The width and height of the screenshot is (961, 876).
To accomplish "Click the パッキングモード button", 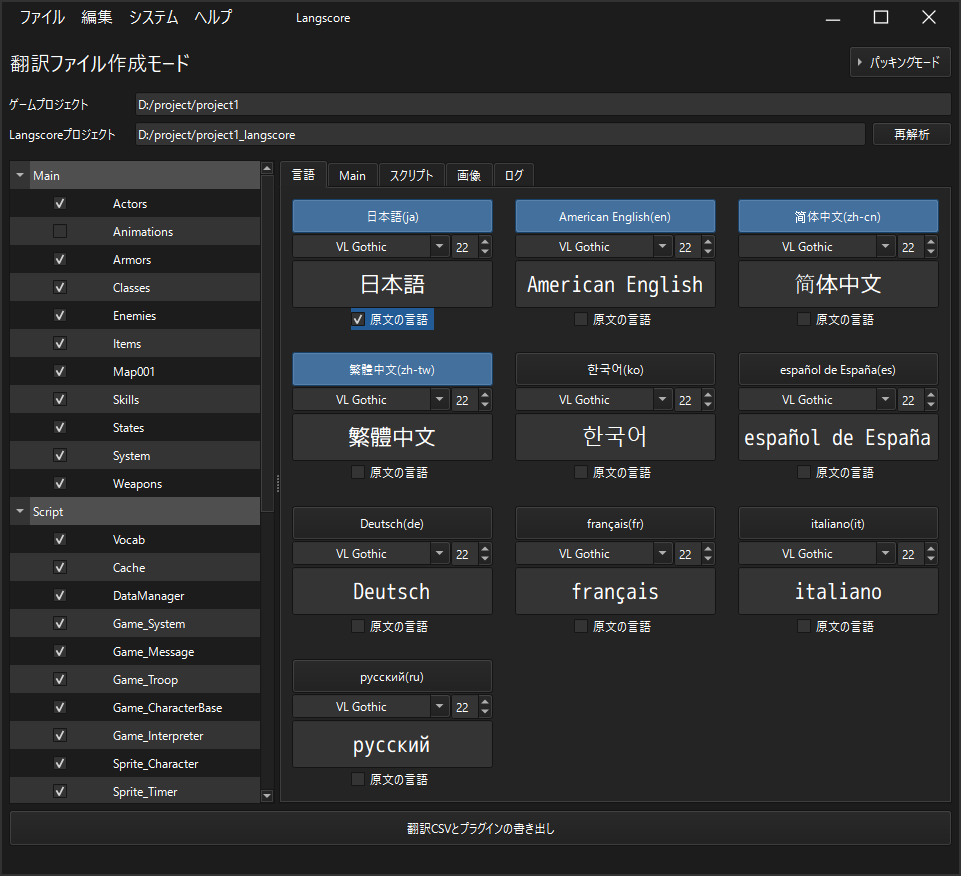I will 900,63.
